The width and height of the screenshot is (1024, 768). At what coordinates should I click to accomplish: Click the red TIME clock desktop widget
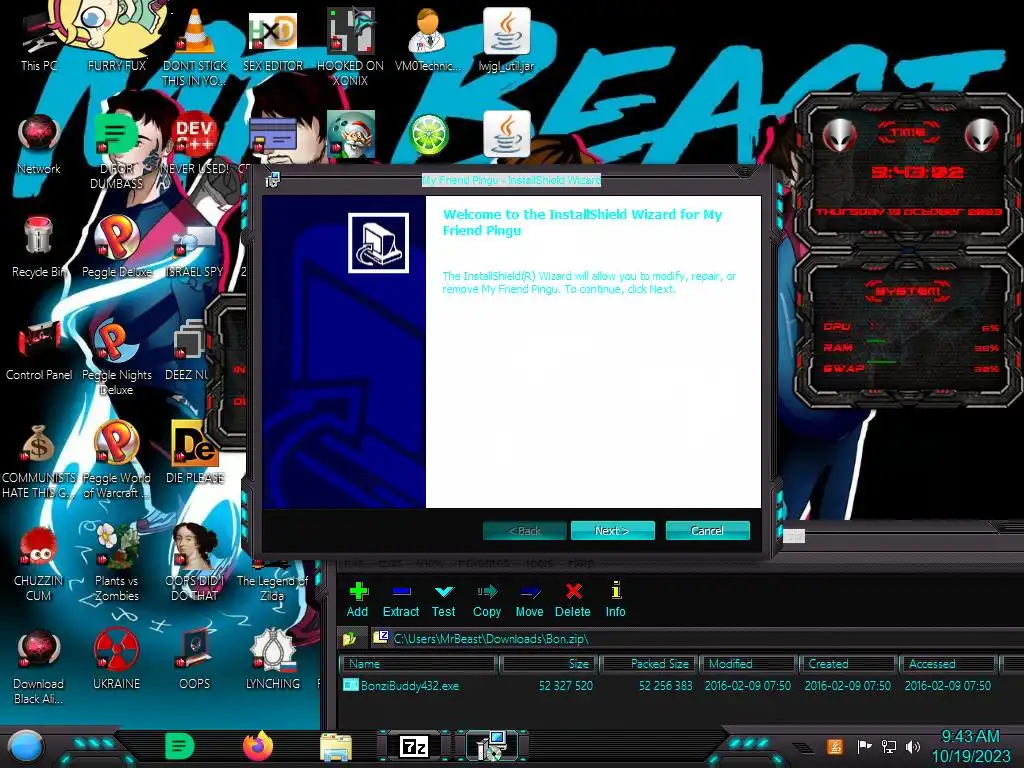pyautogui.click(x=908, y=171)
